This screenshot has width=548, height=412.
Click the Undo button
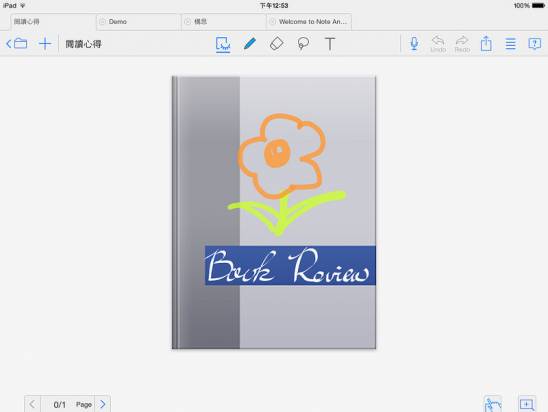coord(438,44)
